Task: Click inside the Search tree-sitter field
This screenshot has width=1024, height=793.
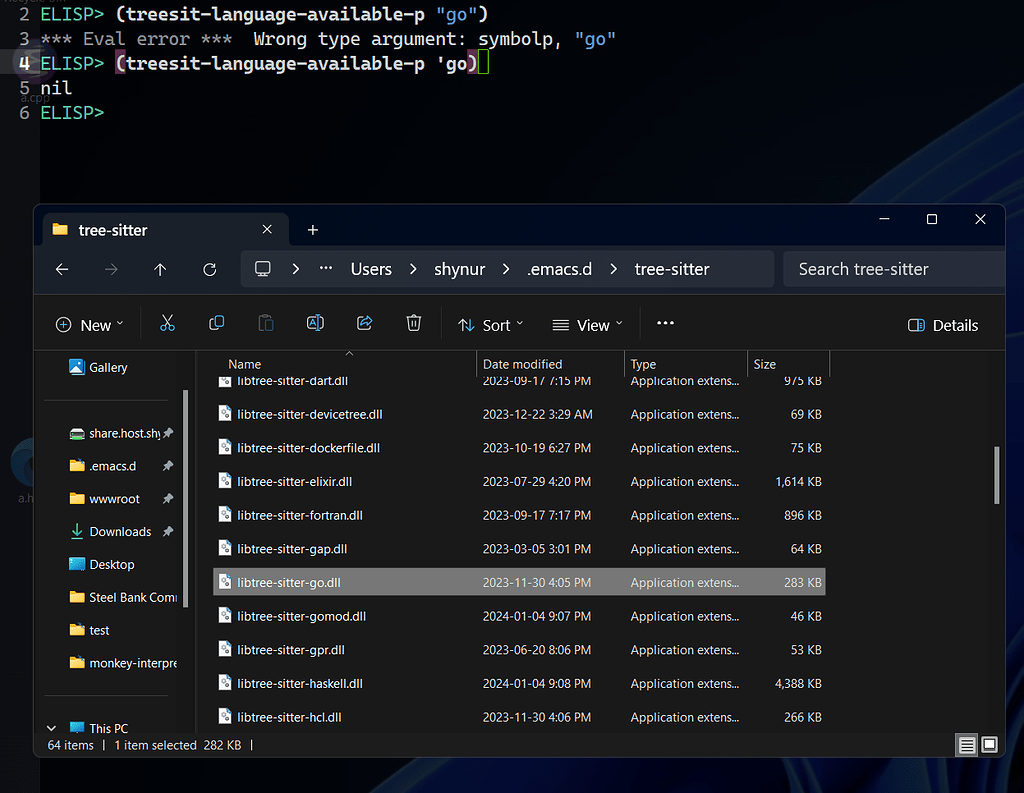Action: pyautogui.click(x=895, y=269)
